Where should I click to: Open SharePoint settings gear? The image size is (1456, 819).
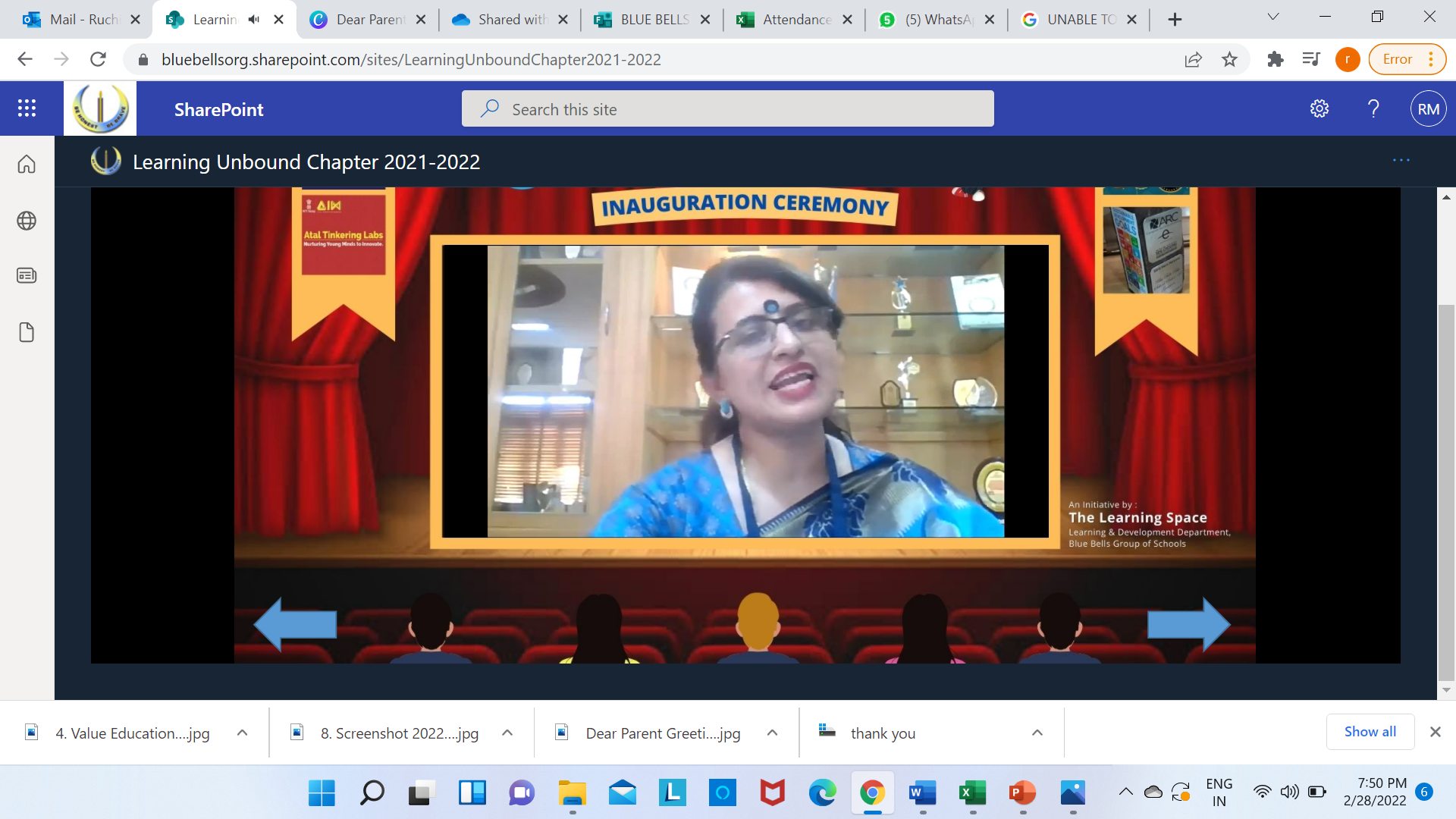pos(1319,108)
